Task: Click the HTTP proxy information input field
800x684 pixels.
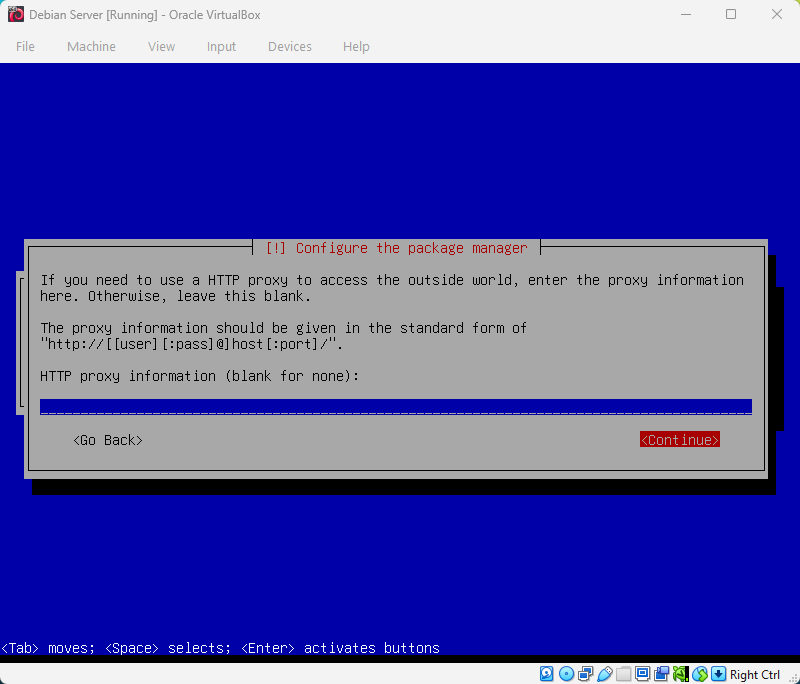Action: [395, 406]
